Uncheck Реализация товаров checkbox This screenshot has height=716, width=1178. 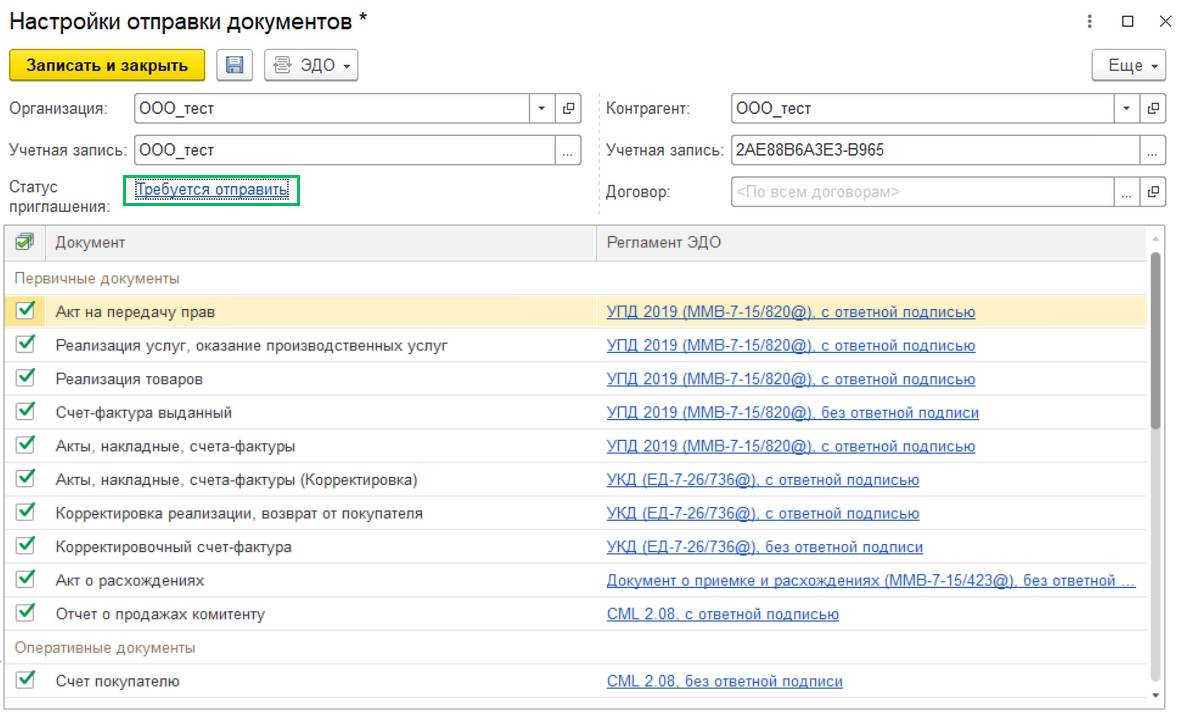[26, 377]
